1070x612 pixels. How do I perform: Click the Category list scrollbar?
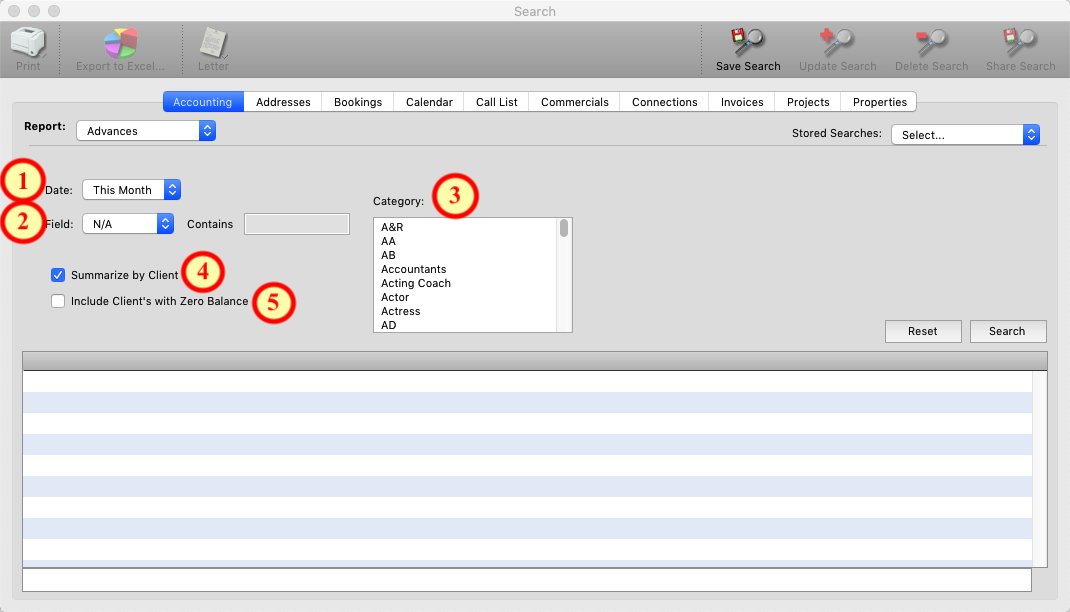click(x=564, y=229)
